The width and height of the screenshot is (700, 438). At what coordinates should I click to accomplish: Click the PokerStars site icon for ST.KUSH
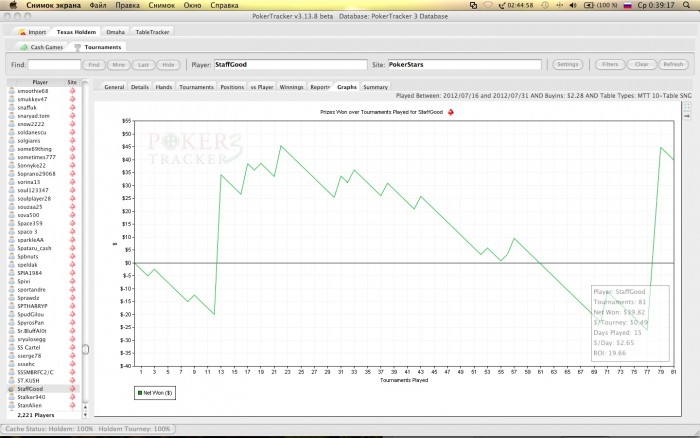72,380
